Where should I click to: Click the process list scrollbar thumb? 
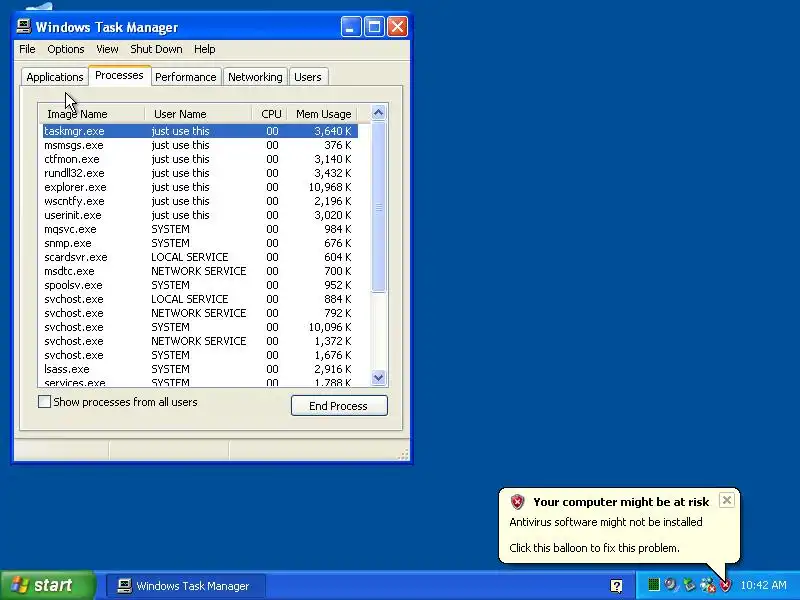click(x=378, y=207)
